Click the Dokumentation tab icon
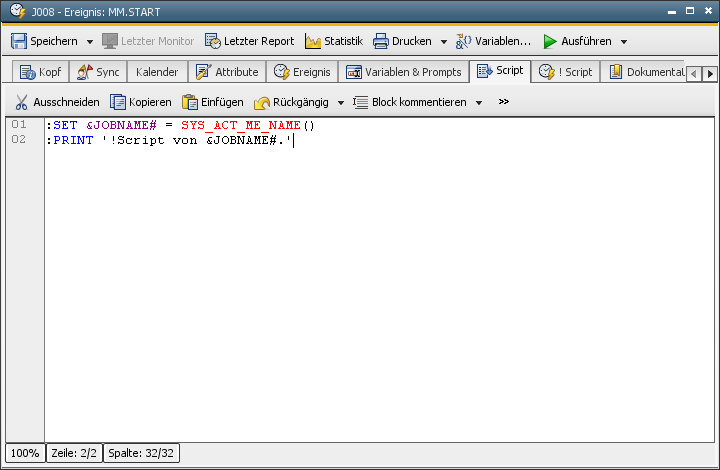Viewport: 720px width, 470px height. point(616,72)
